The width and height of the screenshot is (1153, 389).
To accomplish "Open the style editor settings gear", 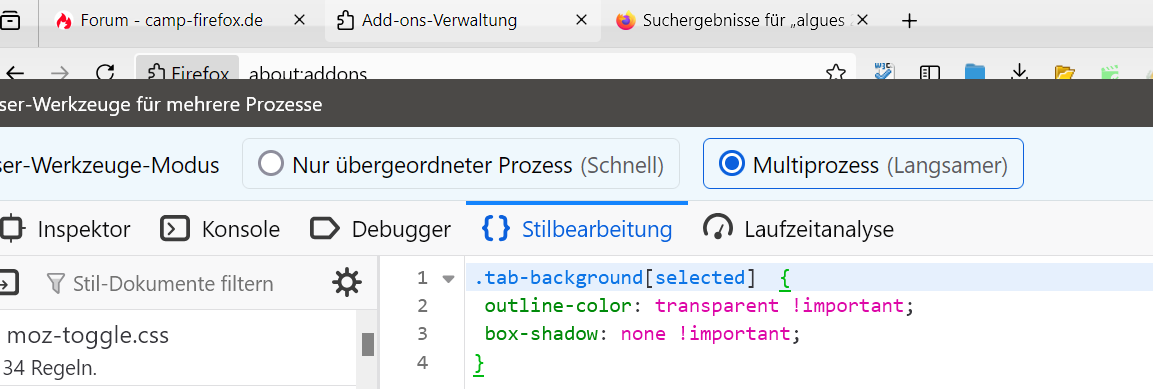I will [x=347, y=282].
